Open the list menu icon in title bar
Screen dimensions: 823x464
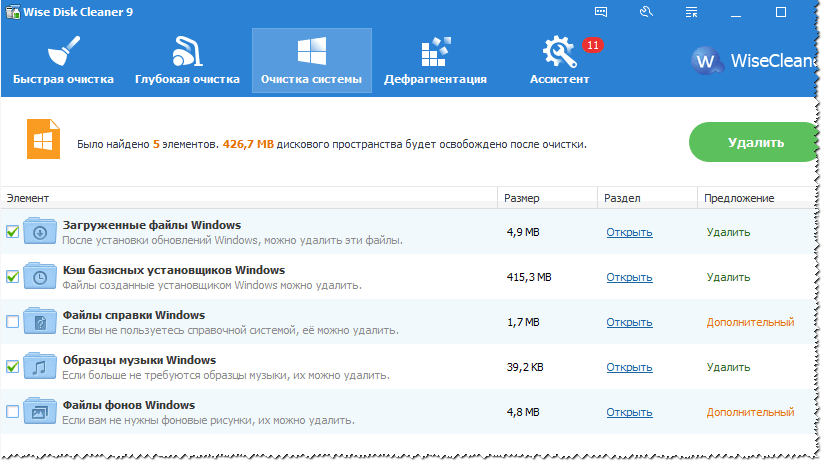point(690,12)
